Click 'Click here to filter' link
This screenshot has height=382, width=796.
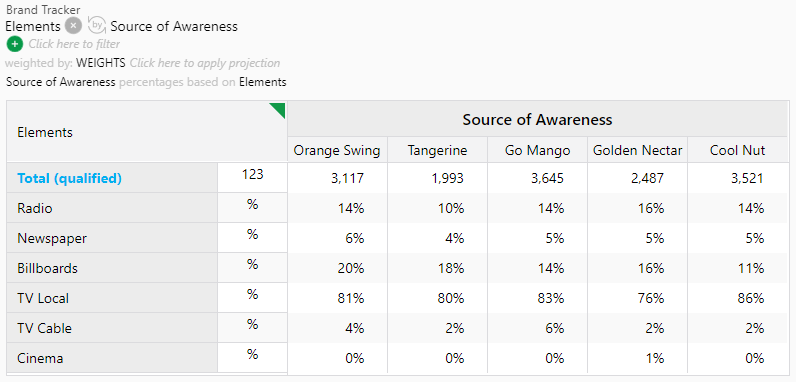pos(74,44)
